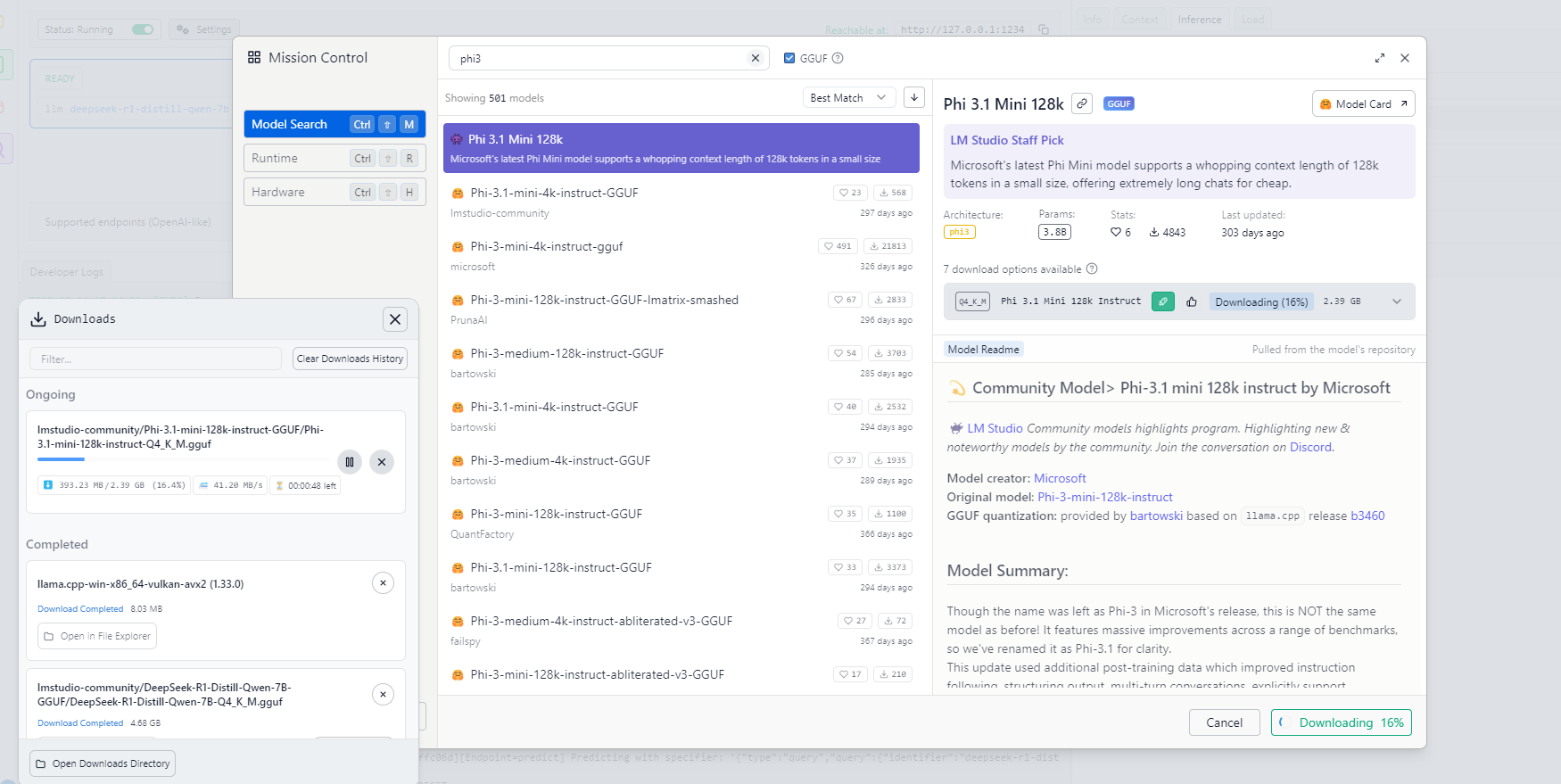
Task: Click download count 568 badge
Action: 893,193
